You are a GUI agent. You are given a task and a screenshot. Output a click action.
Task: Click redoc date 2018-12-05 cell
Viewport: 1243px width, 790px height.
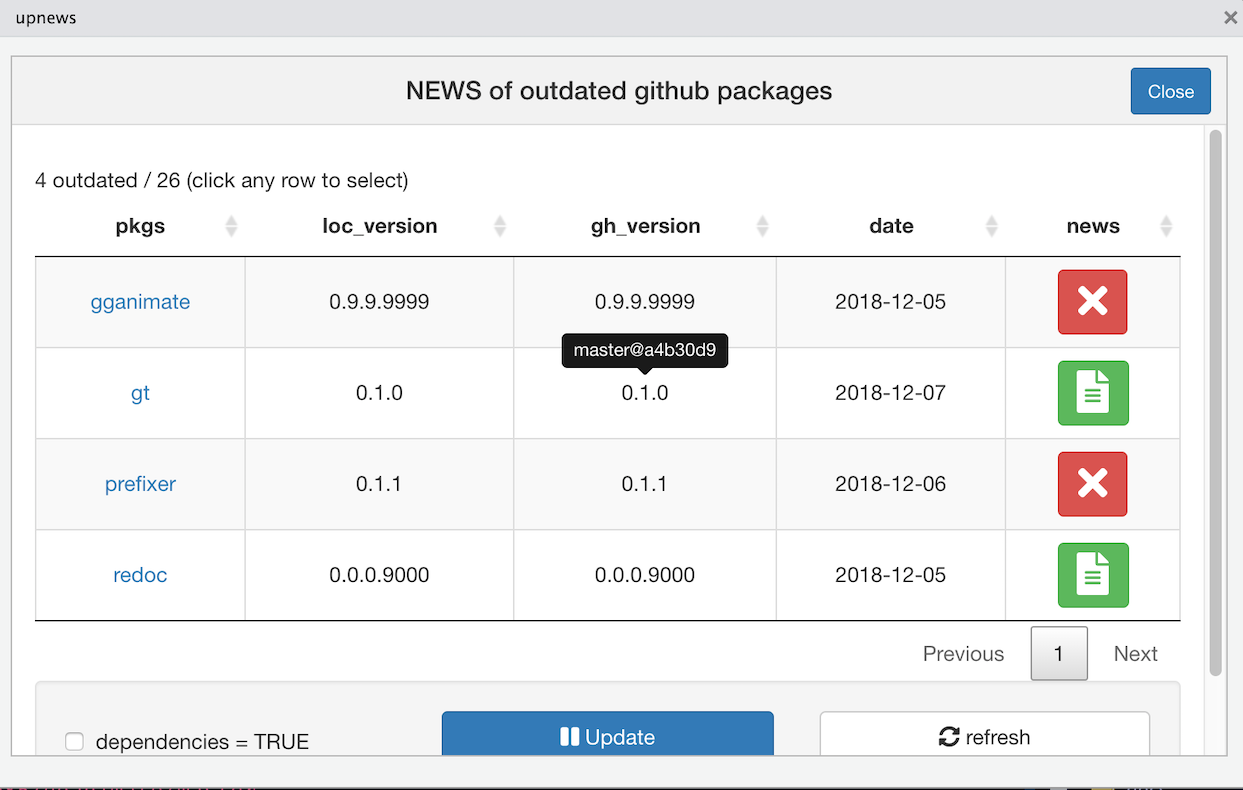[x=890, y=575]
